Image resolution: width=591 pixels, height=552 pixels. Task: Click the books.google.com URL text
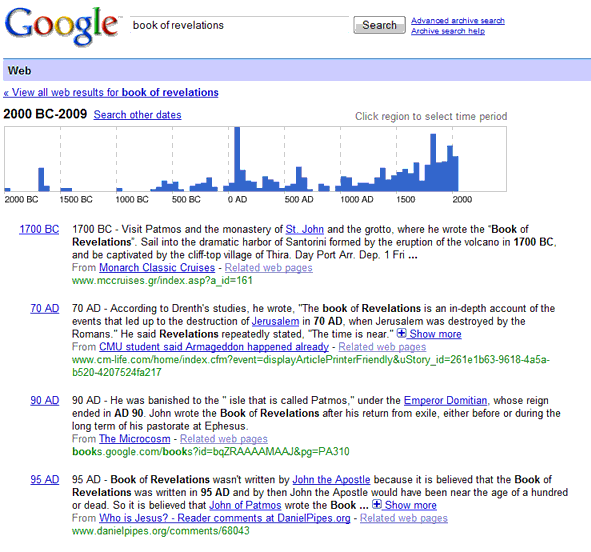(211, 451)
